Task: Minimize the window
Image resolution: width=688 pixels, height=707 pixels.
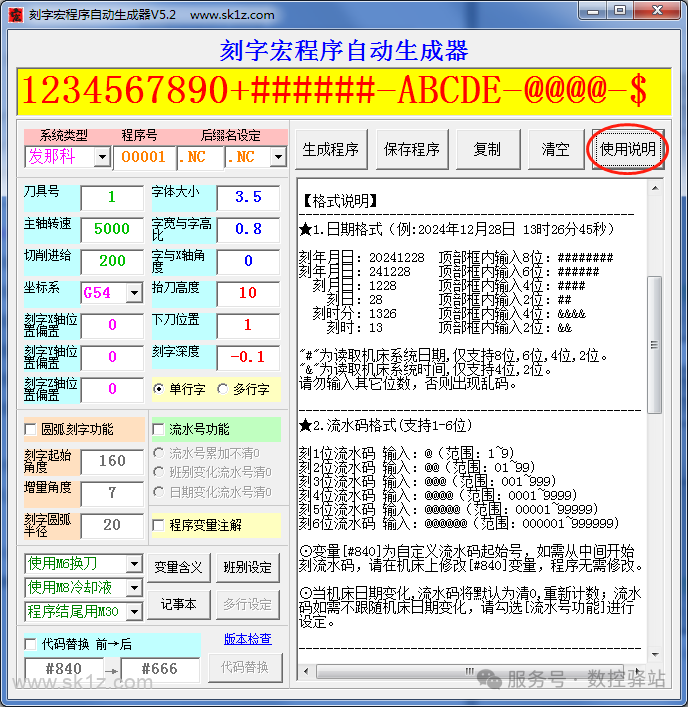Action: click(x=593, y=11)
